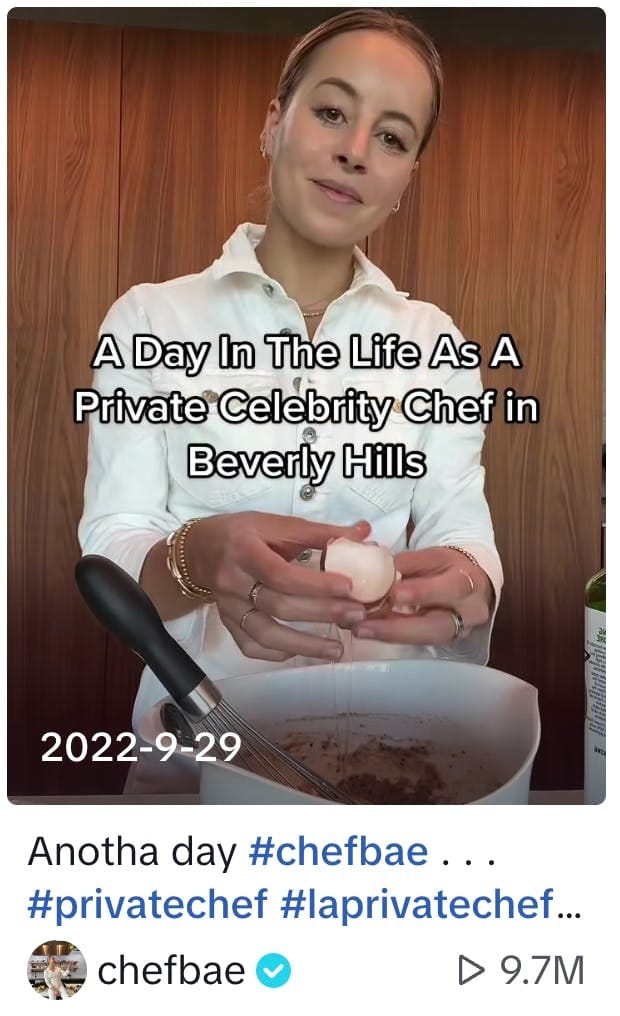Open the video by clicking the cracked egg

(360, 568)
